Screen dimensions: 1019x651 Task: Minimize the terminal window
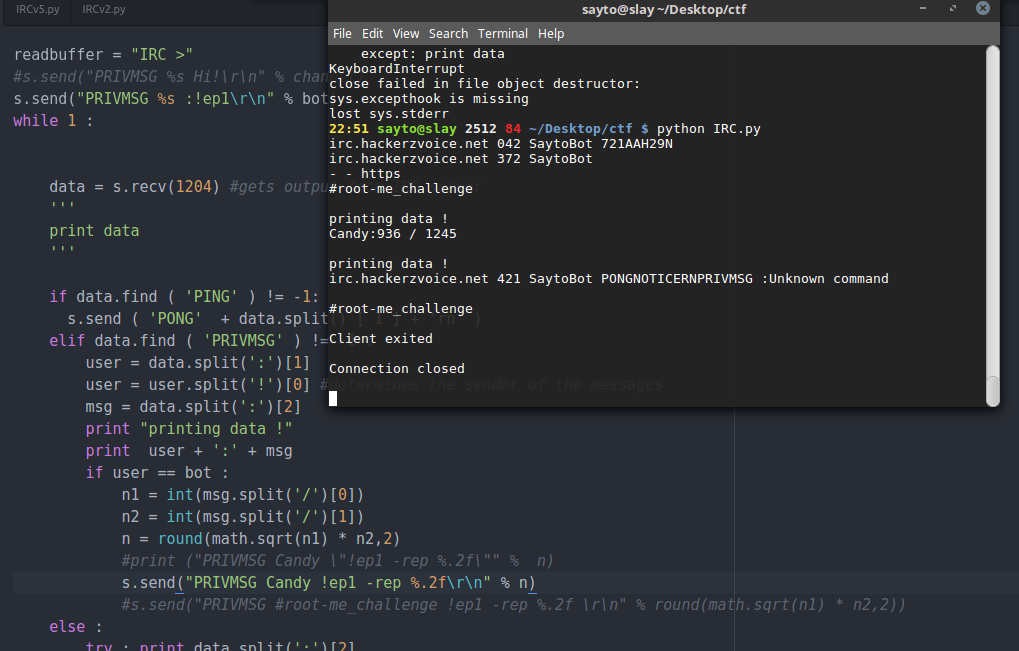pos(923,8)
